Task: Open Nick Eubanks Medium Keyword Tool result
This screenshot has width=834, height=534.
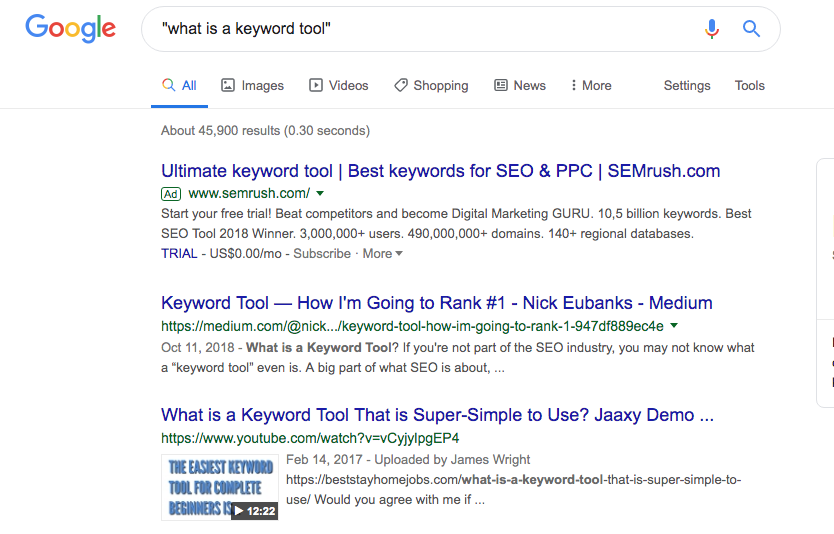Action: [437, 303]
